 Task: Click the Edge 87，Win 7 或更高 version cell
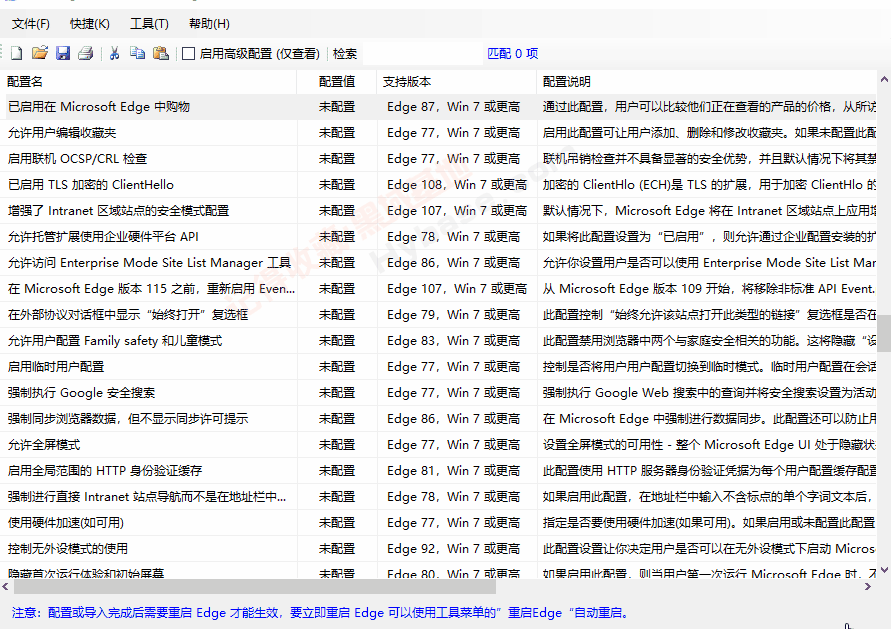pyautogui.click(x=453, y=107)
